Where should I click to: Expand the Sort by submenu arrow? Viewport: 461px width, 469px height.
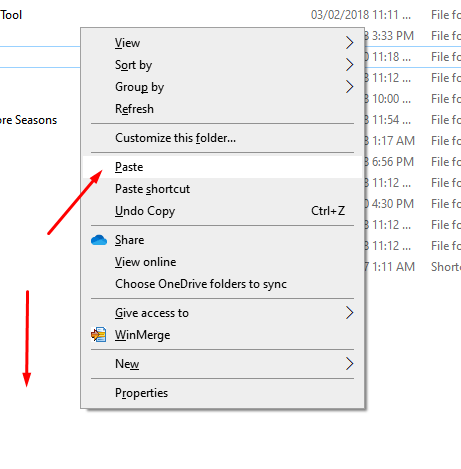(349, 65)
